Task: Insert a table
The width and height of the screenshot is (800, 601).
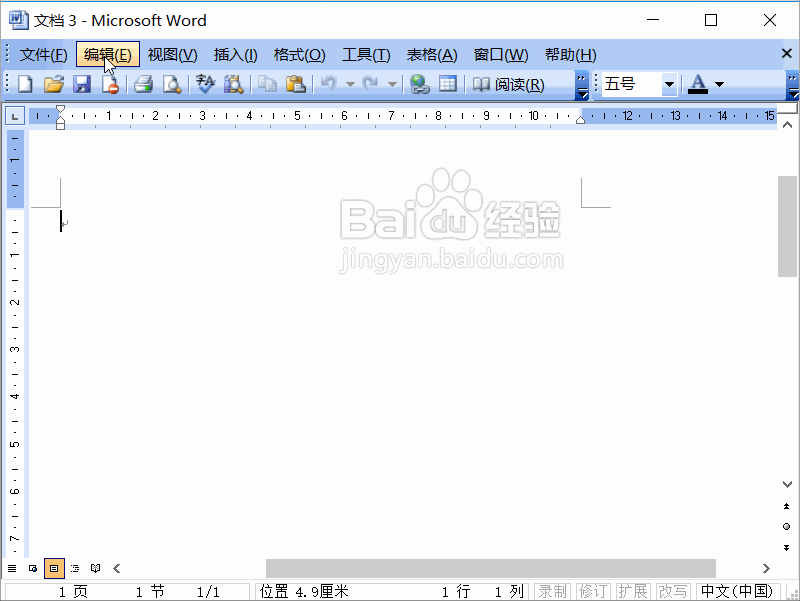Action: tap(447, 85)
